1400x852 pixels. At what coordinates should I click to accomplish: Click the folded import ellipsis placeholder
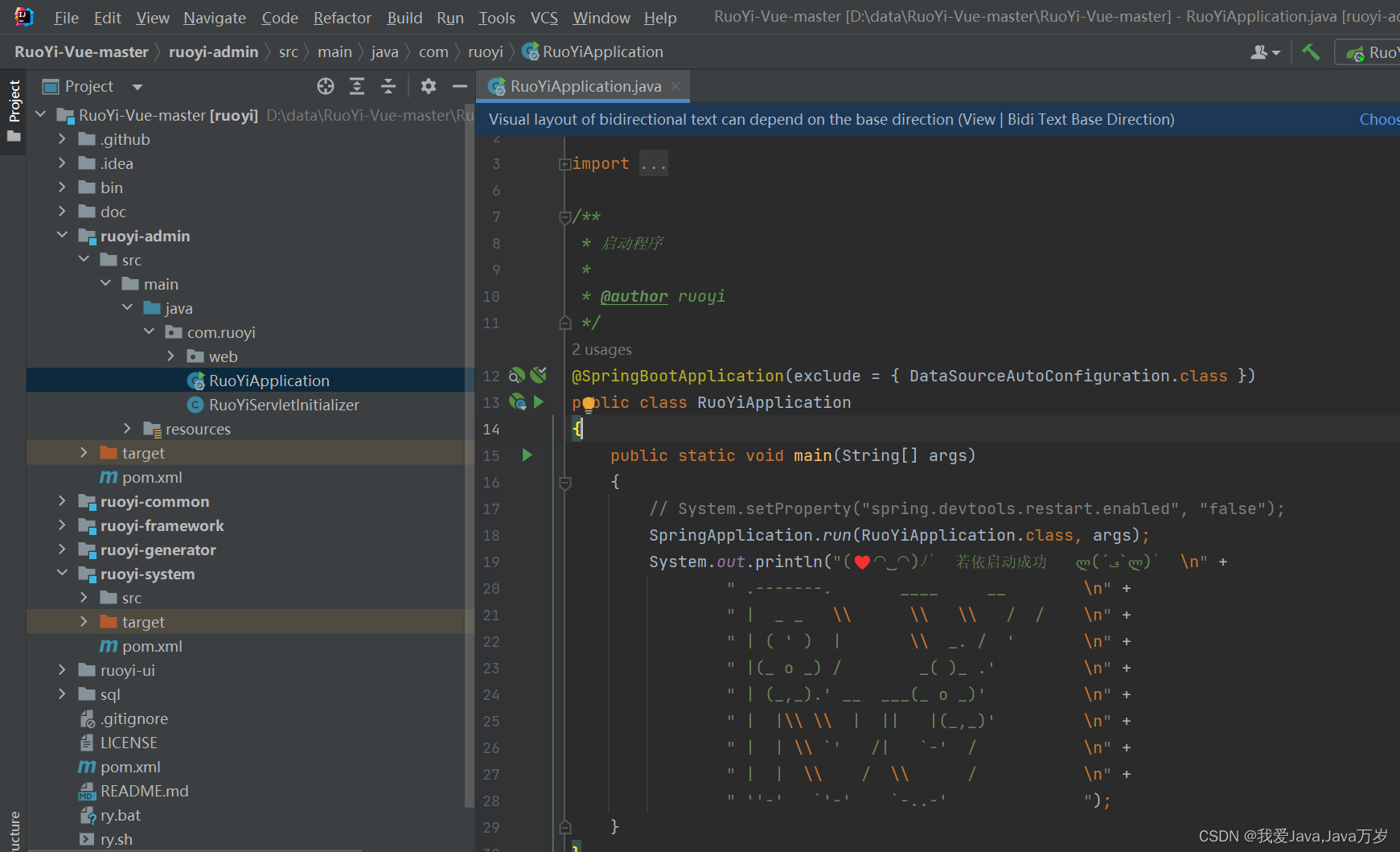point(653,164)
